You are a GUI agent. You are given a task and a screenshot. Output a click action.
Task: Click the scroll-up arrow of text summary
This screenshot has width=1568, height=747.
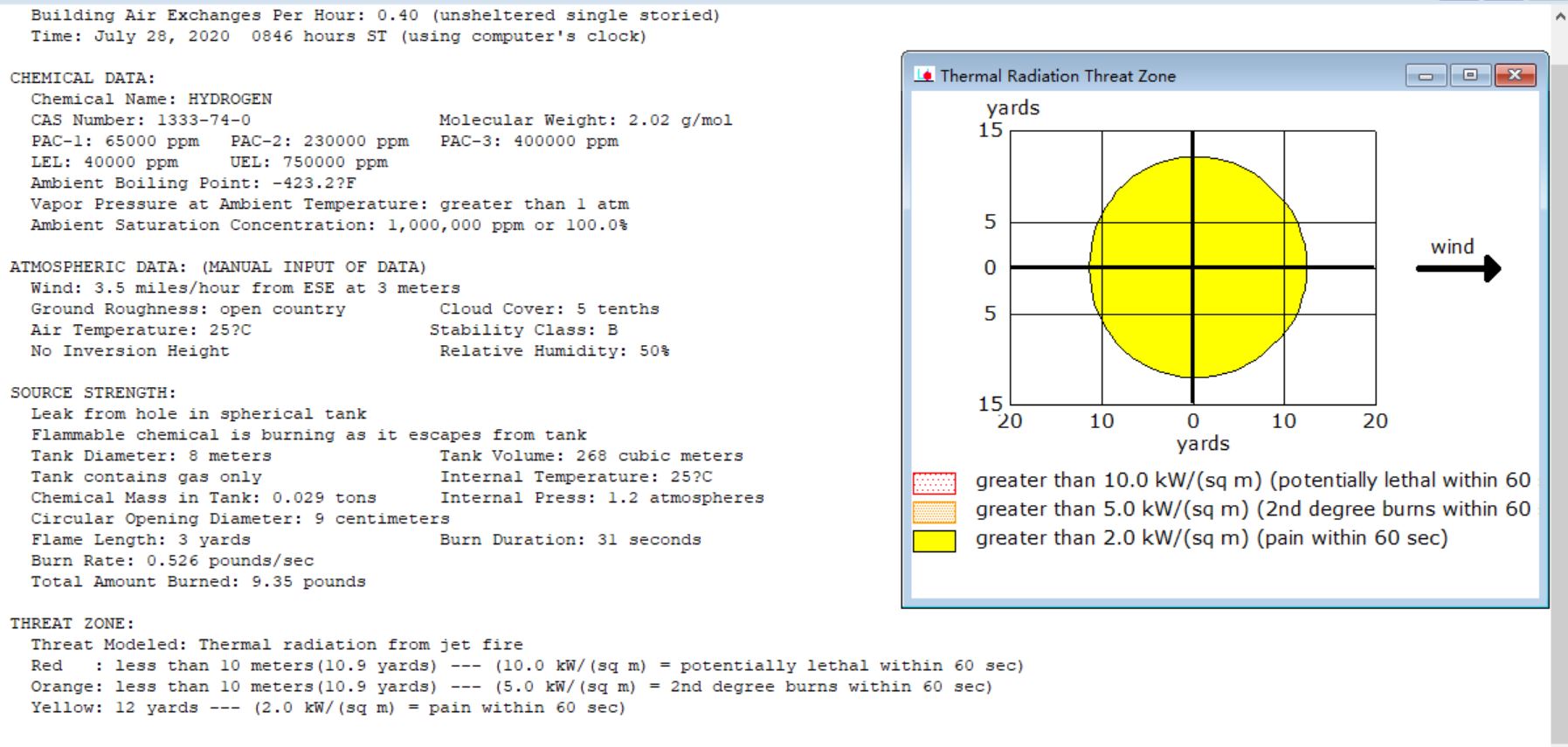pyautogui.click(x=1560, y=15)
